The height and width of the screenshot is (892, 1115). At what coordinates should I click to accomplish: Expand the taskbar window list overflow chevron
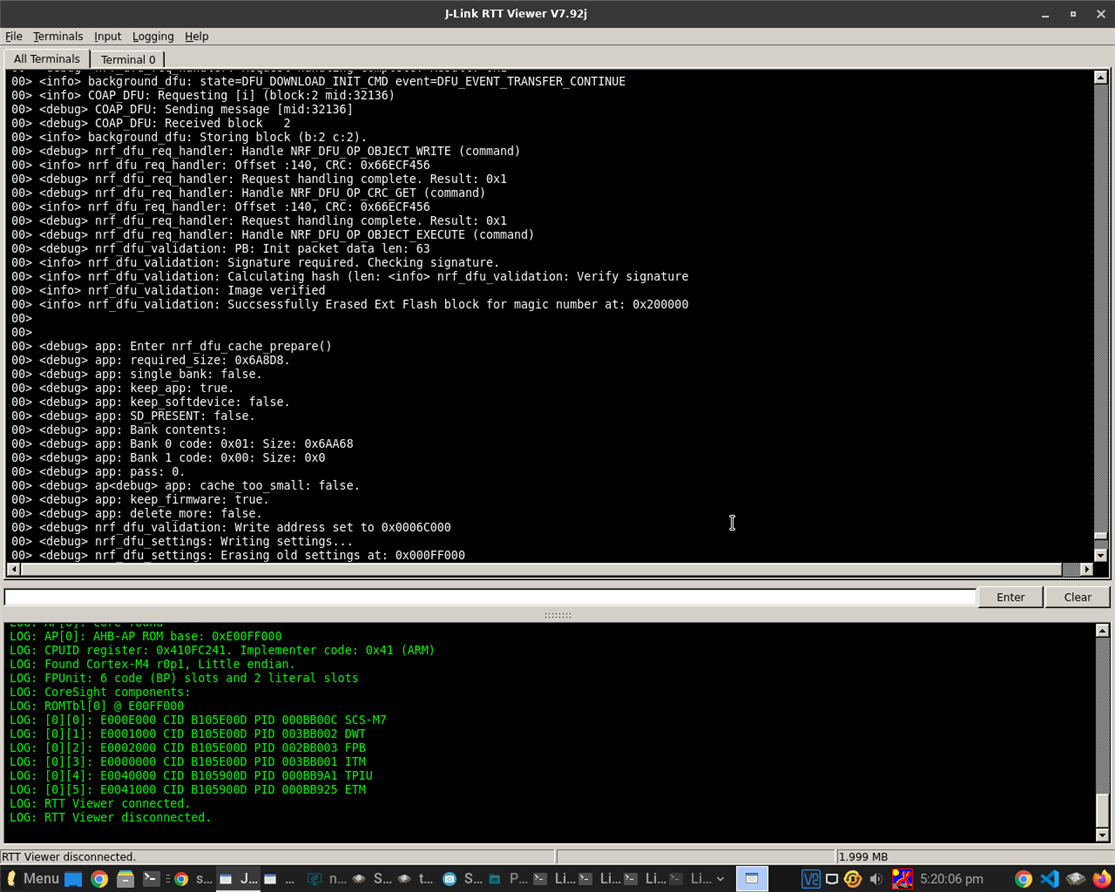(720, 879)
